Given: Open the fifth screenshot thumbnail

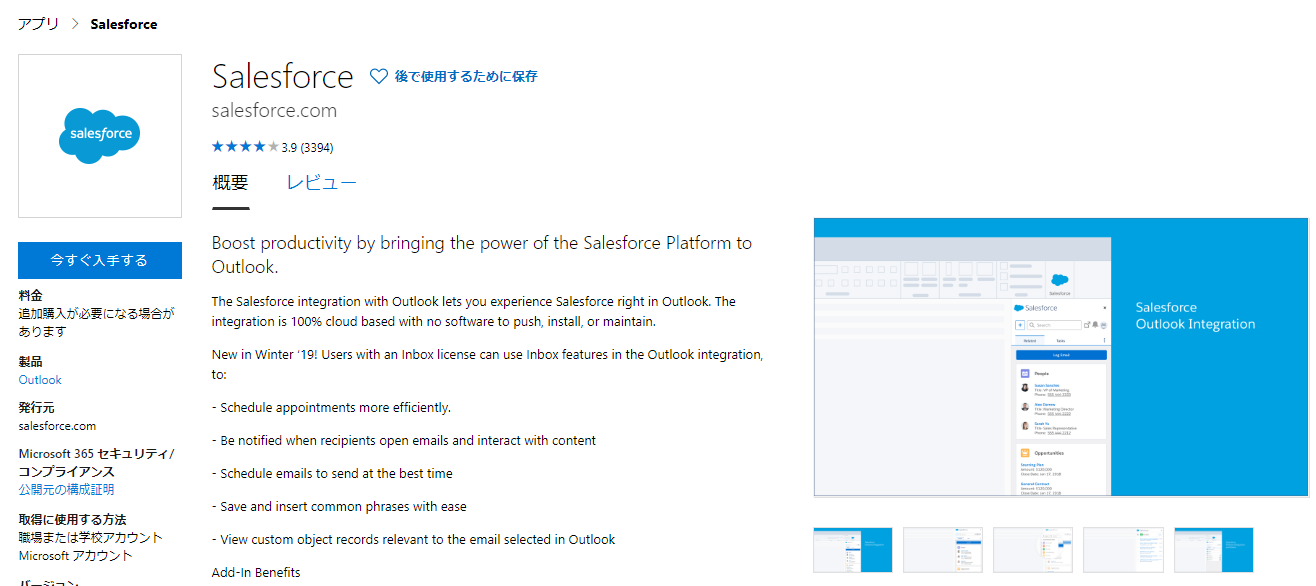Looking at the screenshot, I should click(1213, 550).
